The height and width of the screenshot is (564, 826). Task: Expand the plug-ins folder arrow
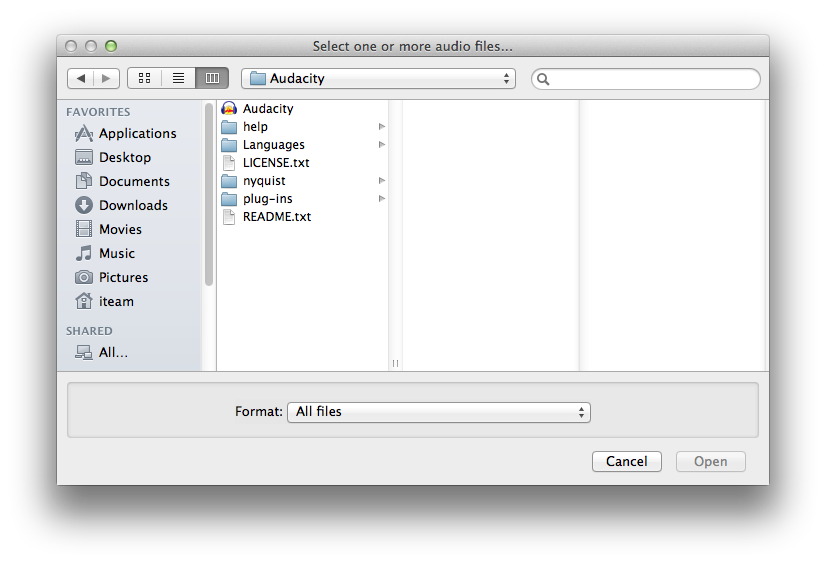pyautogui.click(x=382, y=199)
